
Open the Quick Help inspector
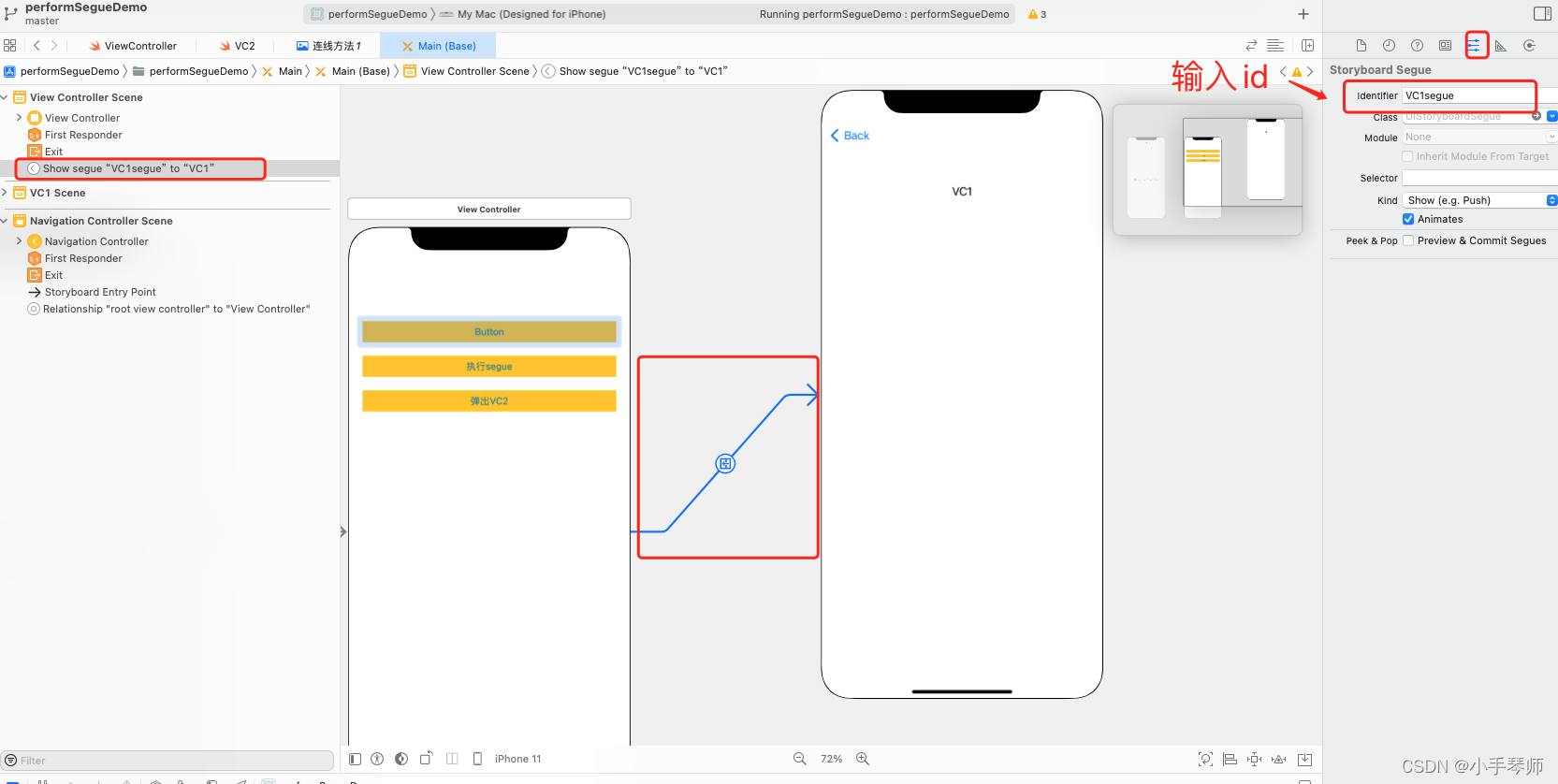click(1418, 46)
